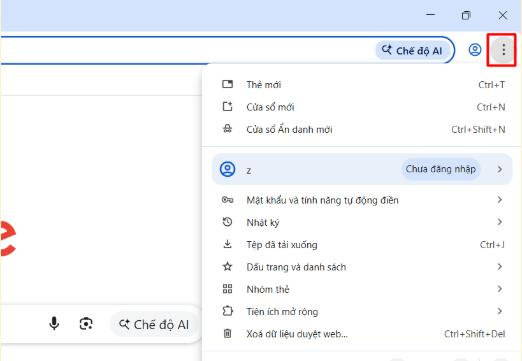Open Tệp đã tải xuống
The height and width of the screenshot is (361, 522).
(361, 245)
